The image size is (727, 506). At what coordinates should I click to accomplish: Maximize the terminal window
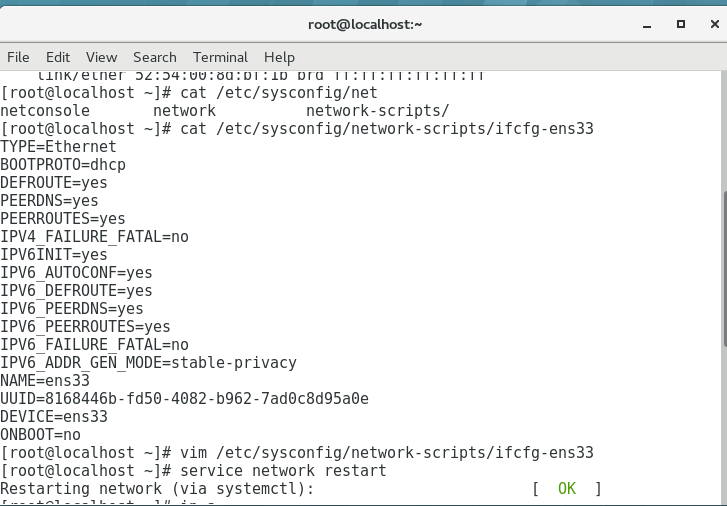tap(681, 24)
